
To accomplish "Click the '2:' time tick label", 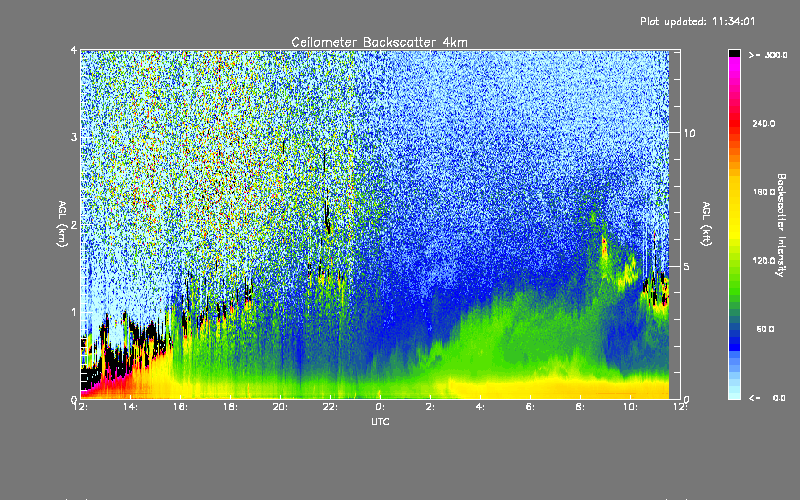I will tap(431, 407).
